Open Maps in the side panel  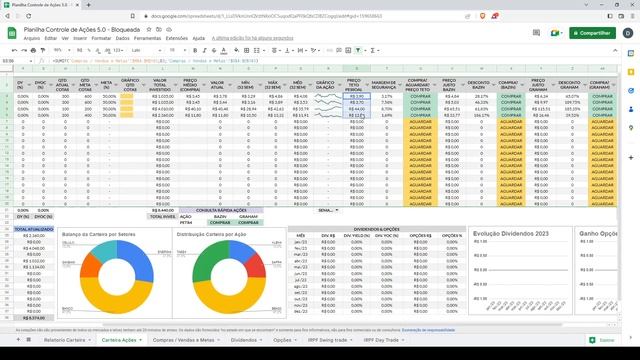point(631,128)
